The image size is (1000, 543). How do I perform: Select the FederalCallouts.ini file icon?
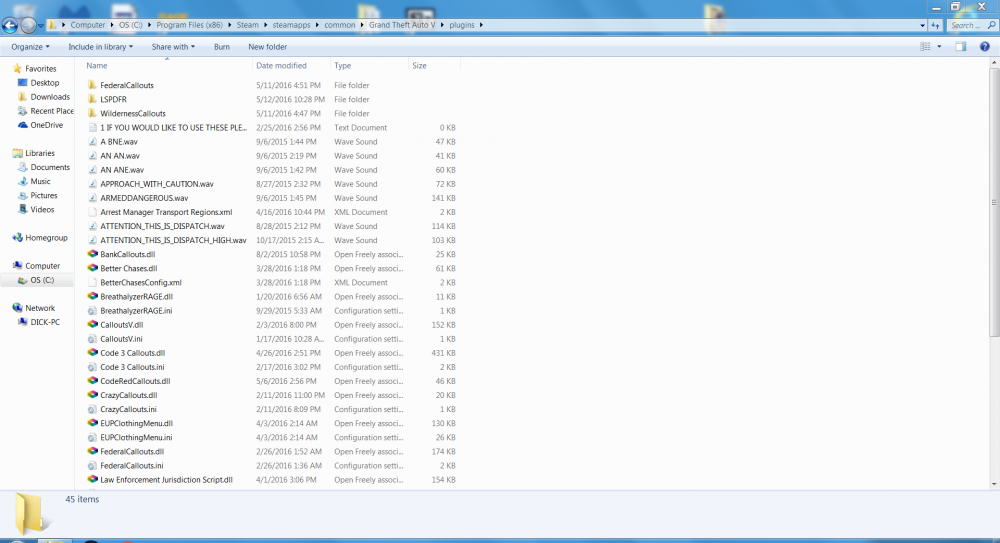[92, 466]
